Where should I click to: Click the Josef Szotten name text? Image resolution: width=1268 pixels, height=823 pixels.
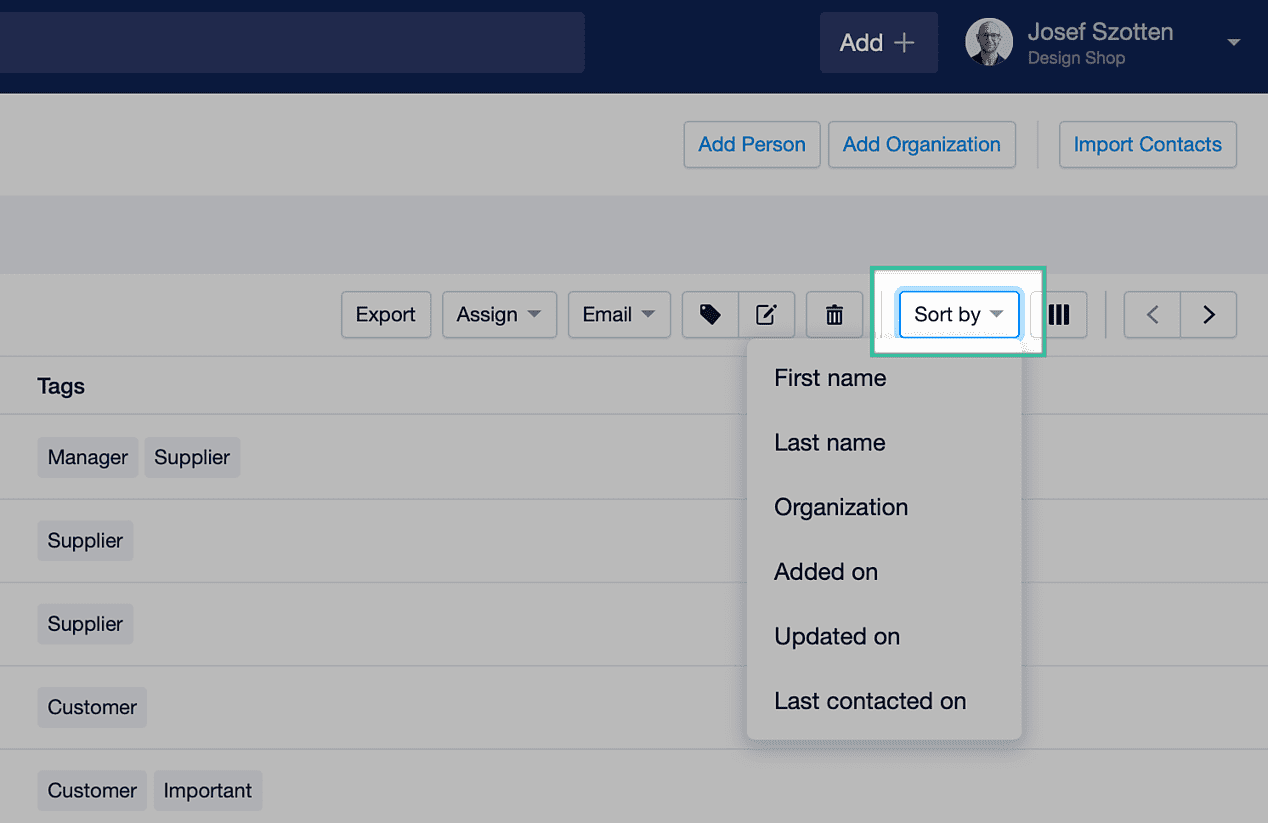click(x=1100, y=32)
